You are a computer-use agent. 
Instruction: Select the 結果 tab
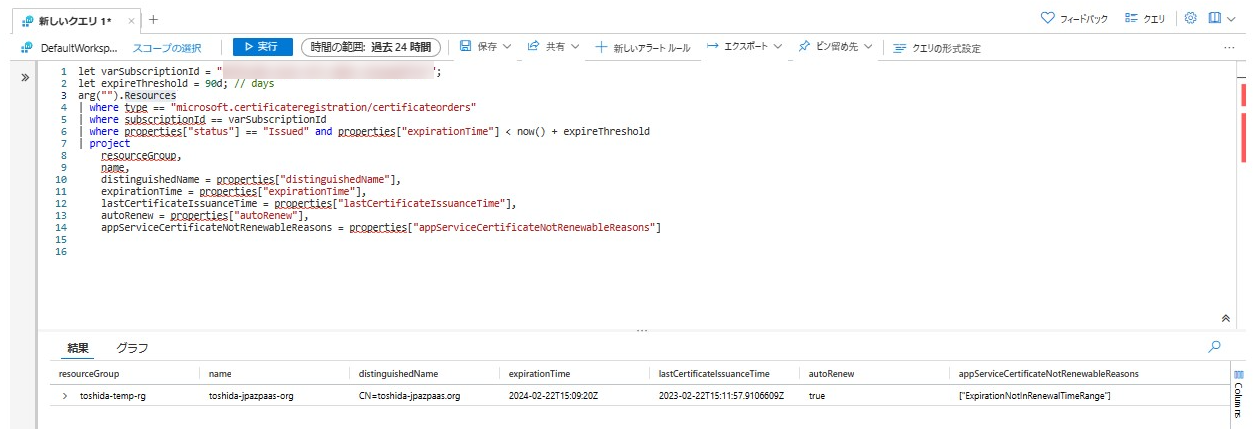pos(78,348)
